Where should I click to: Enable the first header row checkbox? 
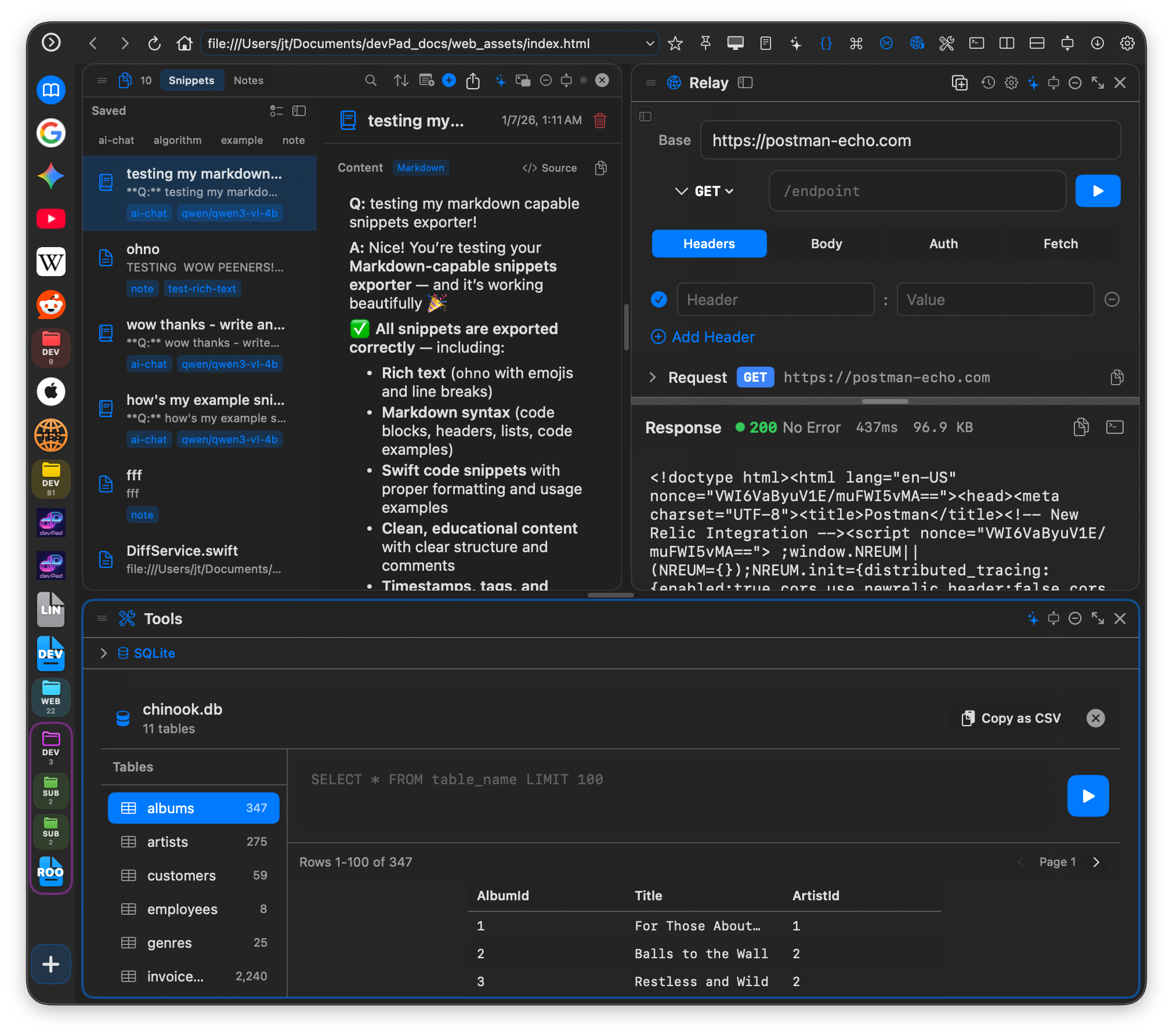pyautogui.click(x=659, y=299)
